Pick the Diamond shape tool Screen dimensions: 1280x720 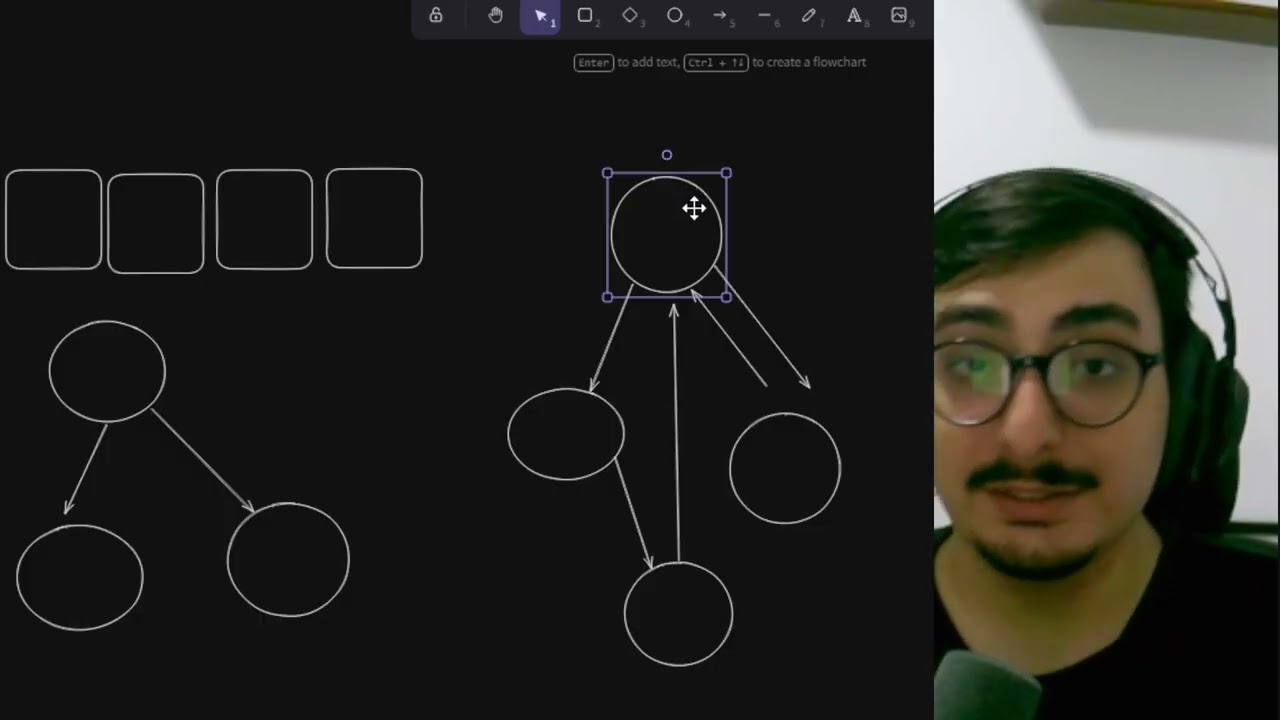(630, 15)
